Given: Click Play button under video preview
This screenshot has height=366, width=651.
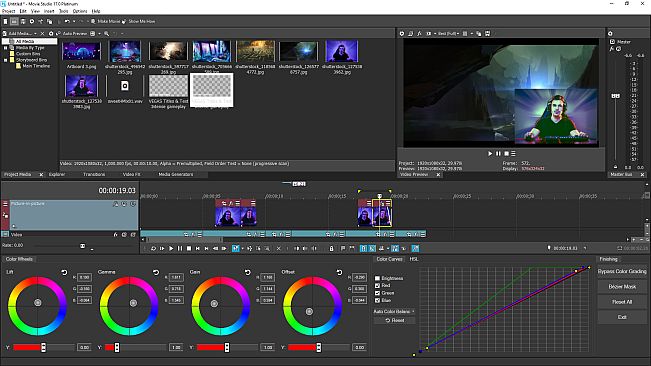Looking at the screenshot, I should pyautogui.click(x=490, y=154).
